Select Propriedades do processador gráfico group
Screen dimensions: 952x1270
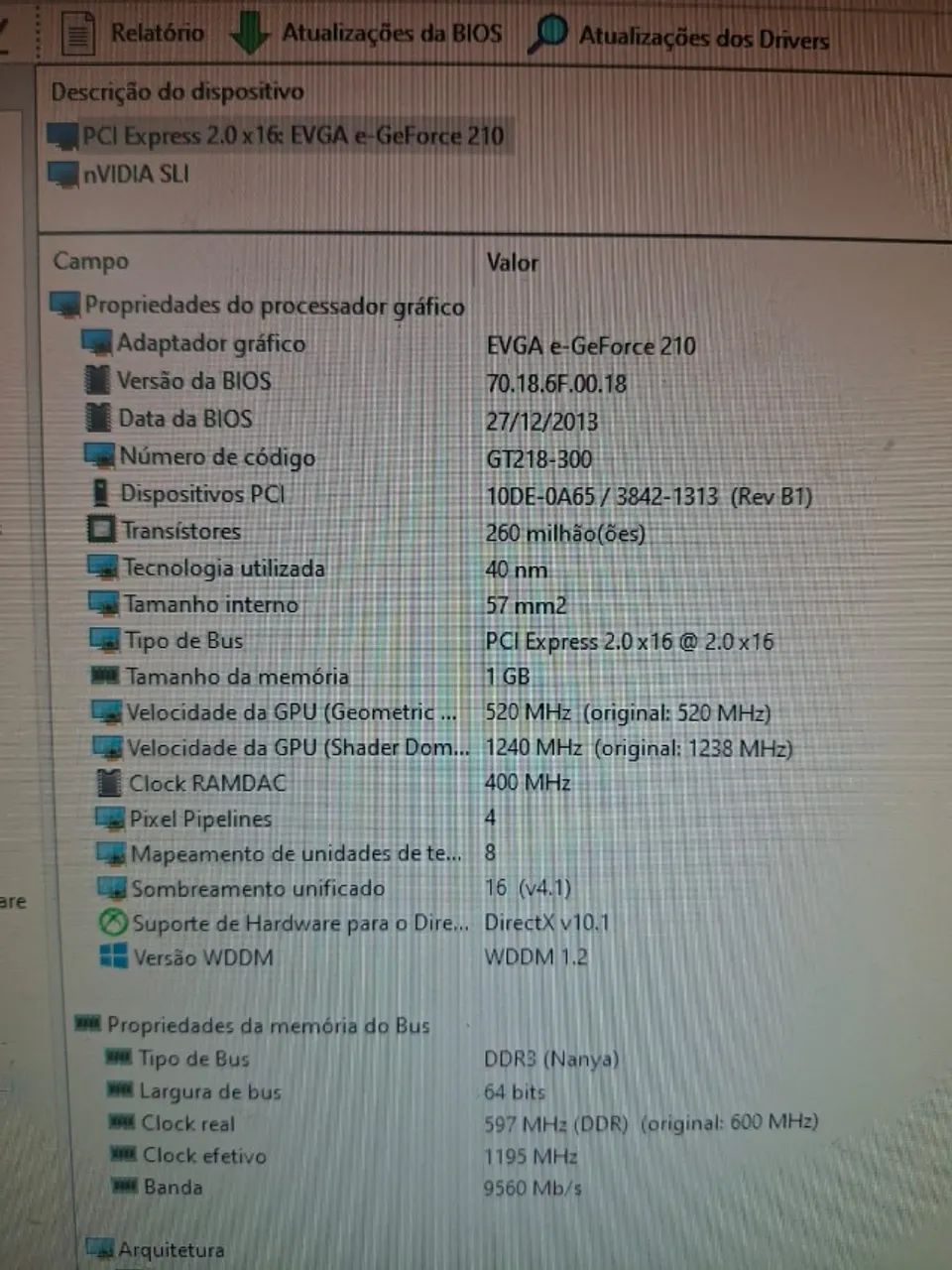258,305
